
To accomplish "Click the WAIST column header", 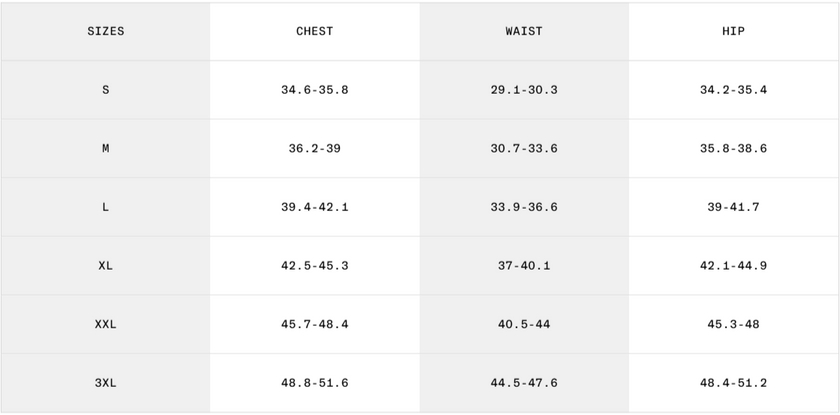I will [x=524, y=31].
